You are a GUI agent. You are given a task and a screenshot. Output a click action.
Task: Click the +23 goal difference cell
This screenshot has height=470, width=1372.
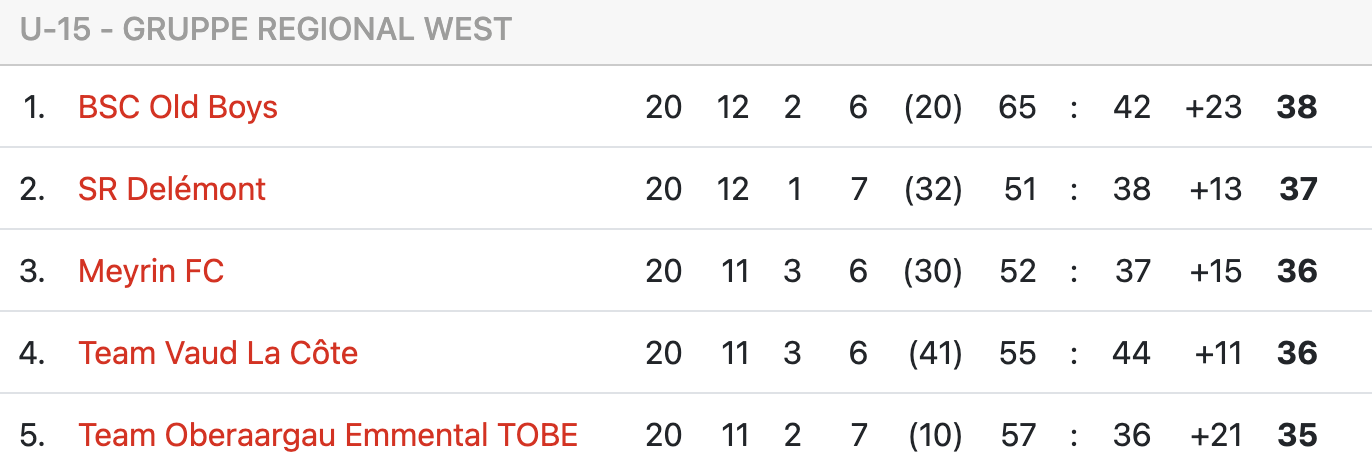pyautogui.click(x=1213, y=107)
